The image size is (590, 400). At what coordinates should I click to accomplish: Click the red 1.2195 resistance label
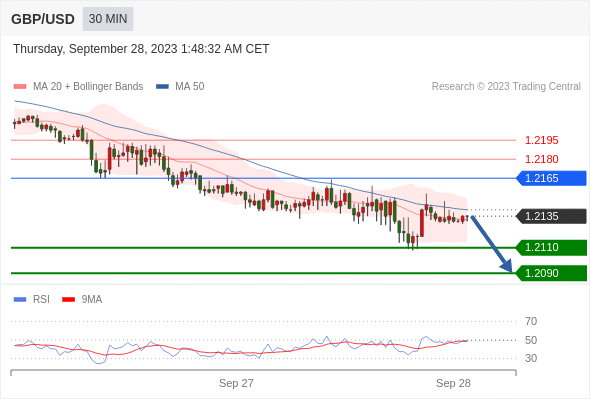[x=541, y=140]
